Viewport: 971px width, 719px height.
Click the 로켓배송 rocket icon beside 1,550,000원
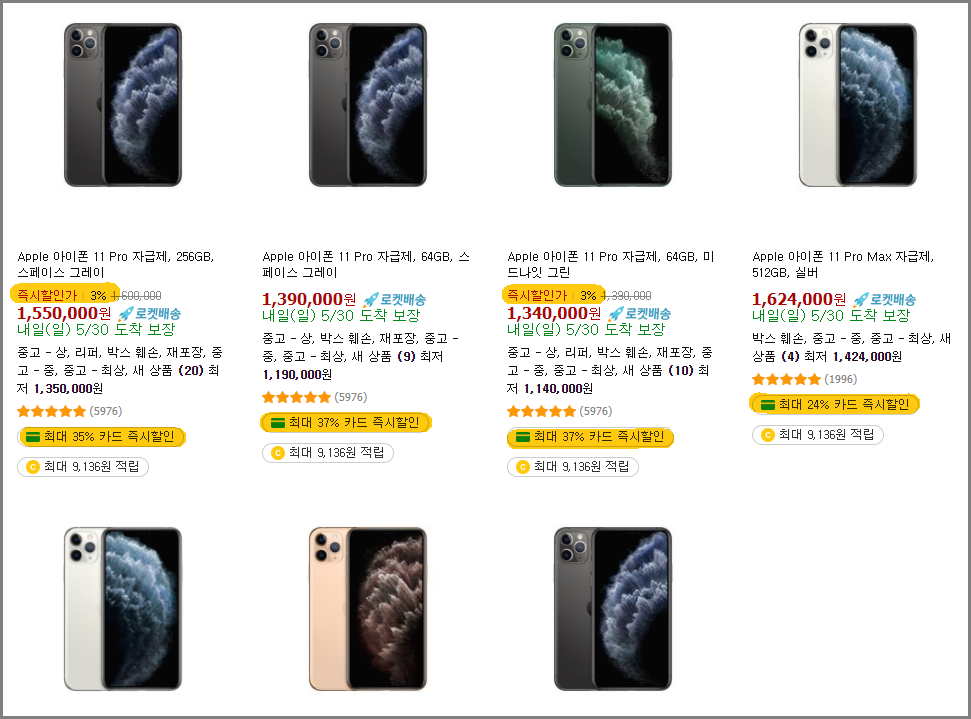(126, 314)
